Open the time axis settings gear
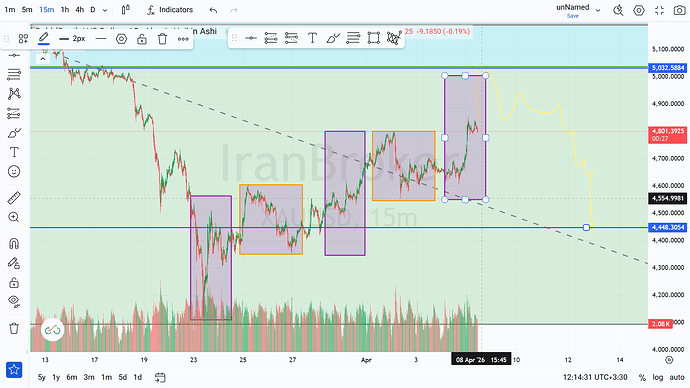This screenshot has width=690, height=388. [669, 360]
